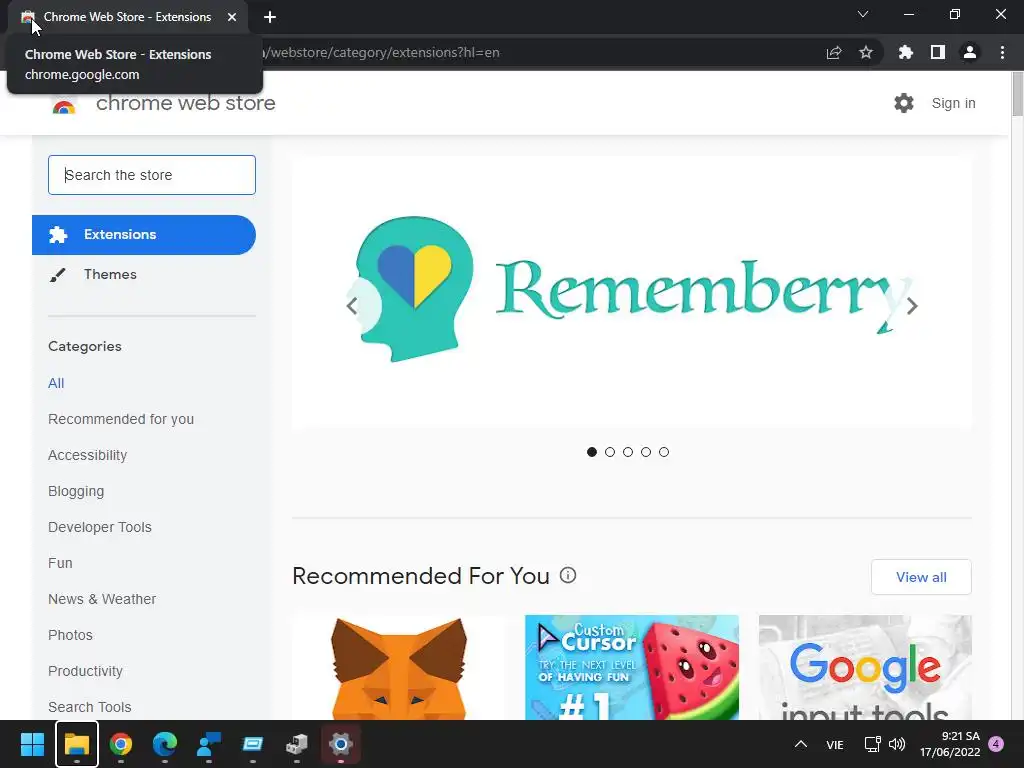Click the address bar URL
This screenshot has height=768, width=1024.
pos(381,52)
